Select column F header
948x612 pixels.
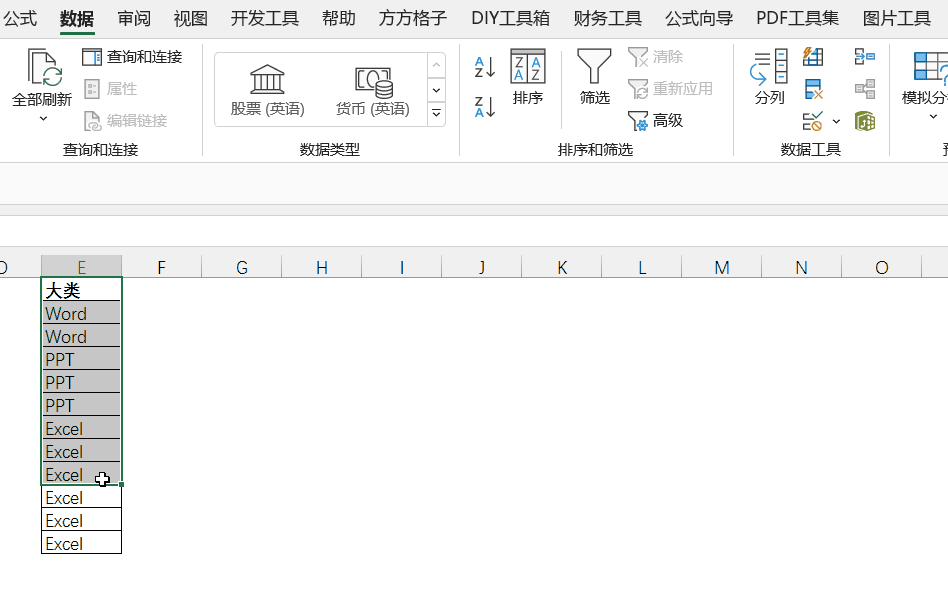tap(161, 267)
